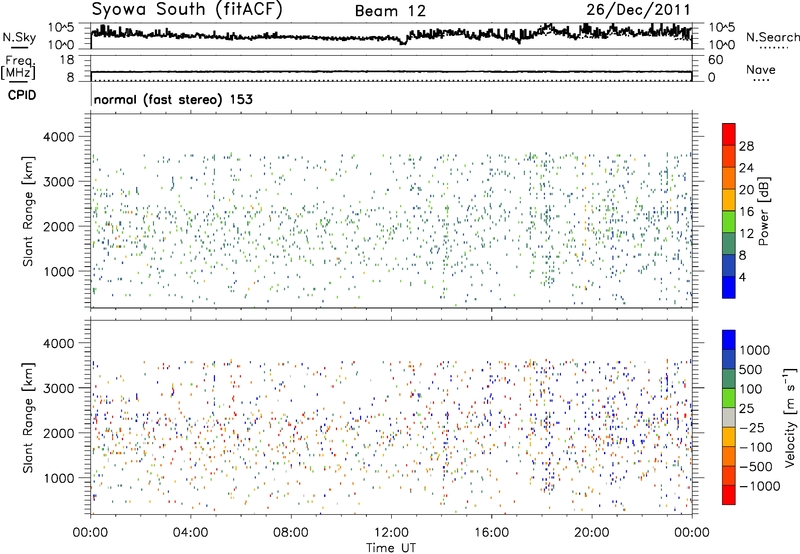
Task: Click the 'N.Sky' legend label
Action: tap(19, 37)
